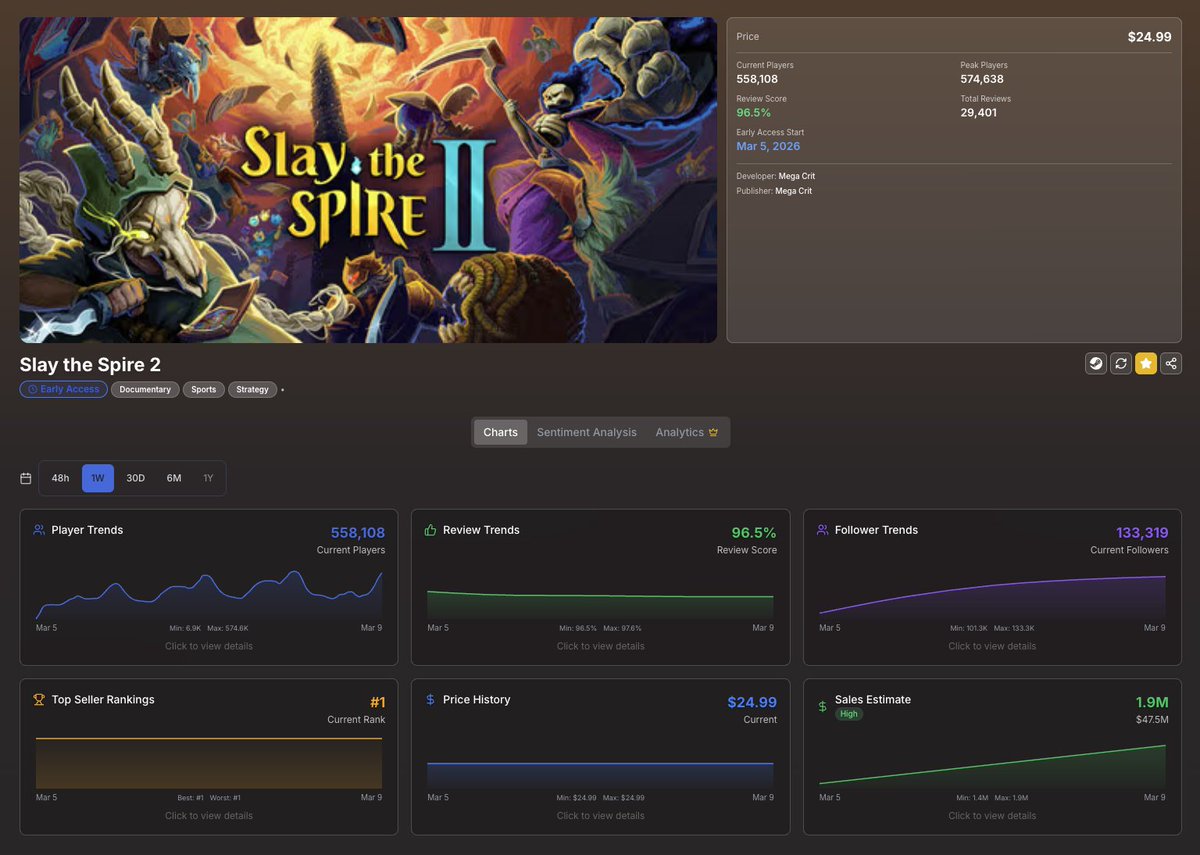Click the 1.9M sales estimate value

[x=1152, y=703]
